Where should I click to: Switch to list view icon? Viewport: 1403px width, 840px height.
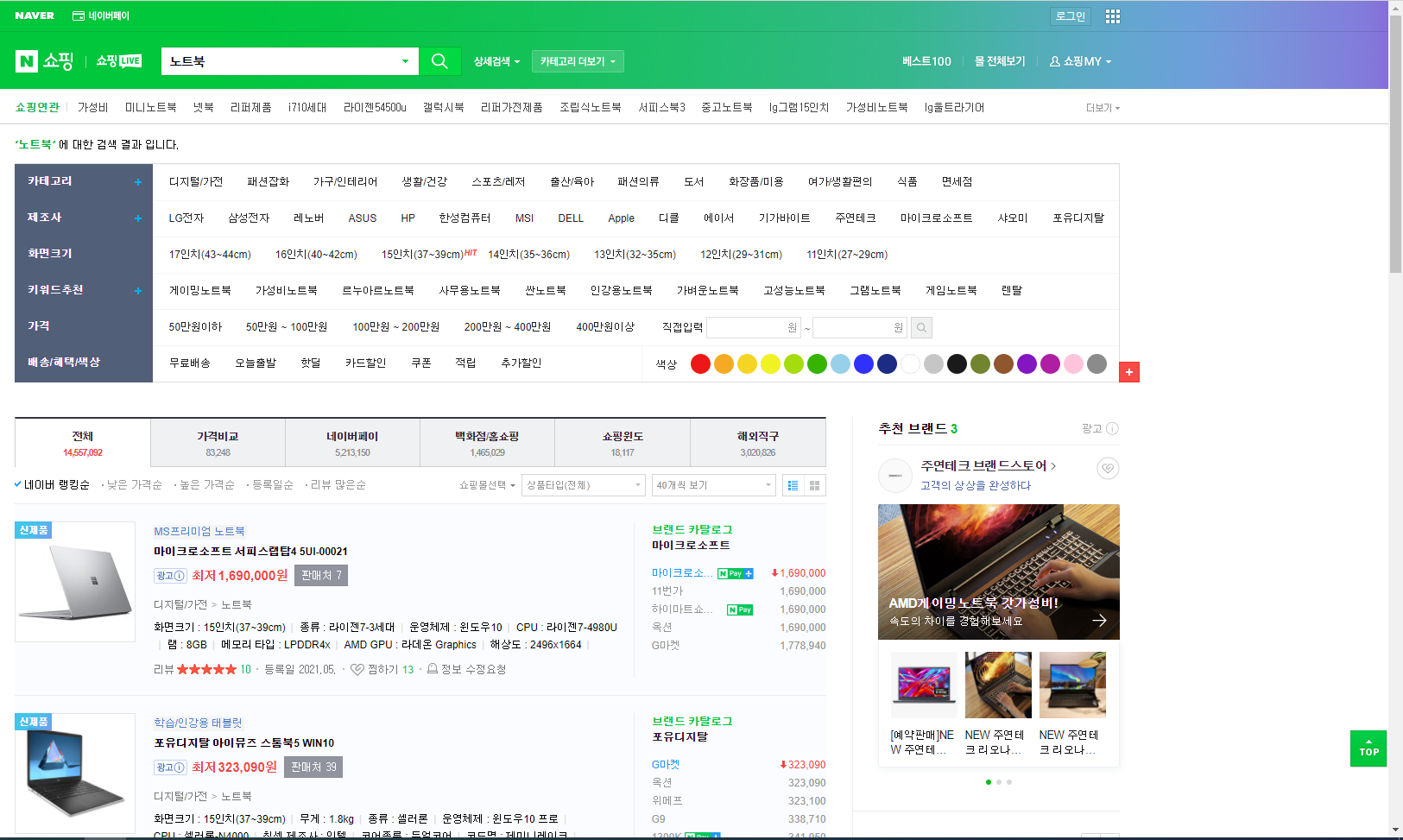tap(793, 486)
